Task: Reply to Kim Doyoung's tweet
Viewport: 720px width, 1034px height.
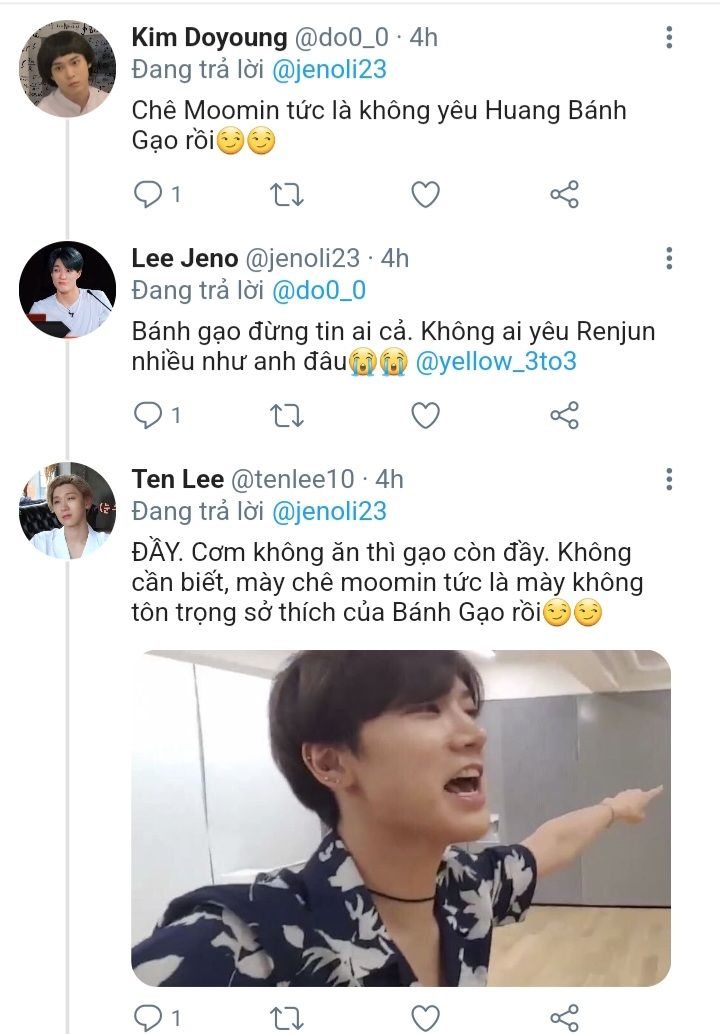Action: [147, 194]
